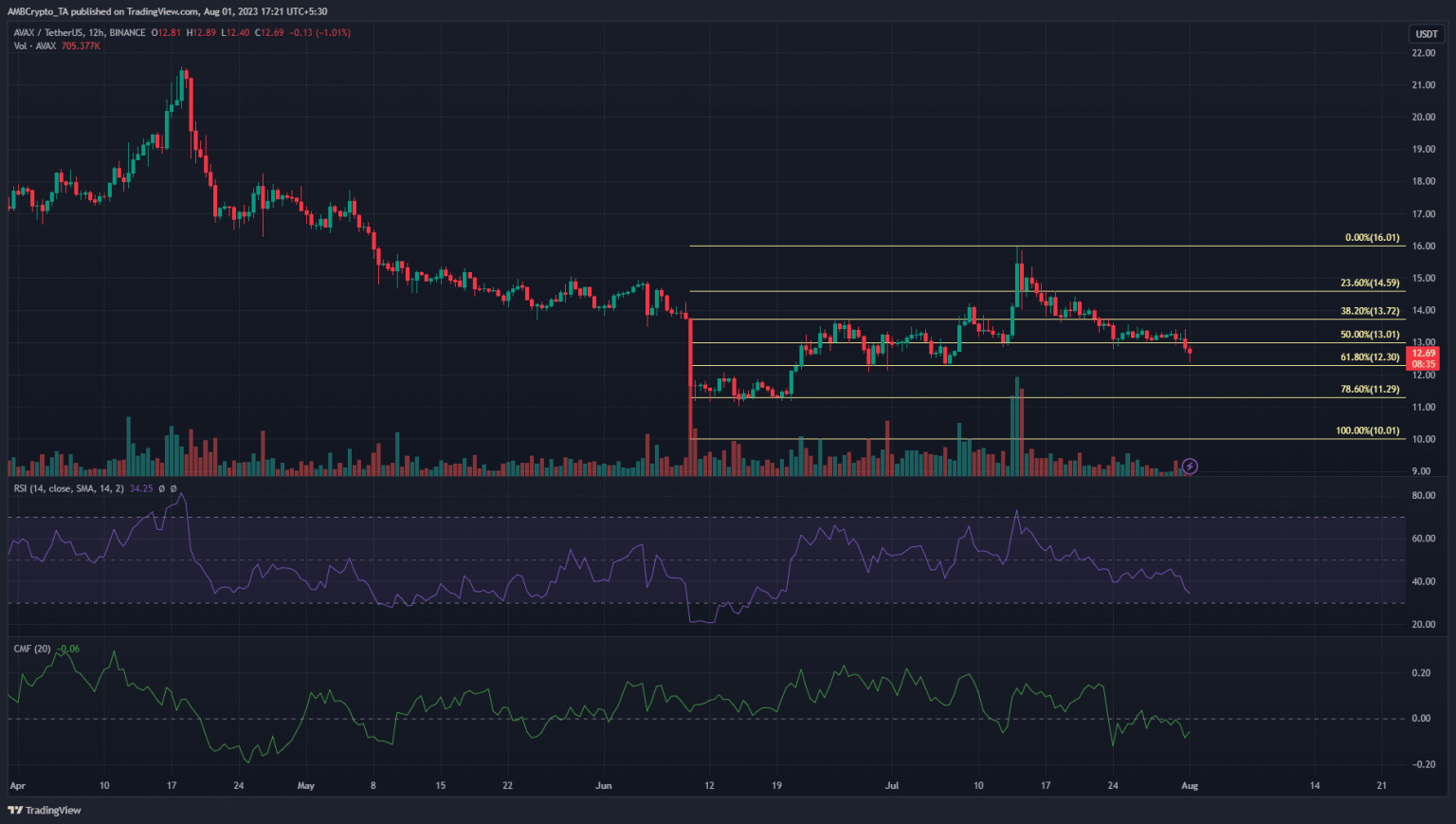This screenshot has width=1456, height=824.
Task: Click the Vol · AVAX volume legend
Action: pos(35,46)
